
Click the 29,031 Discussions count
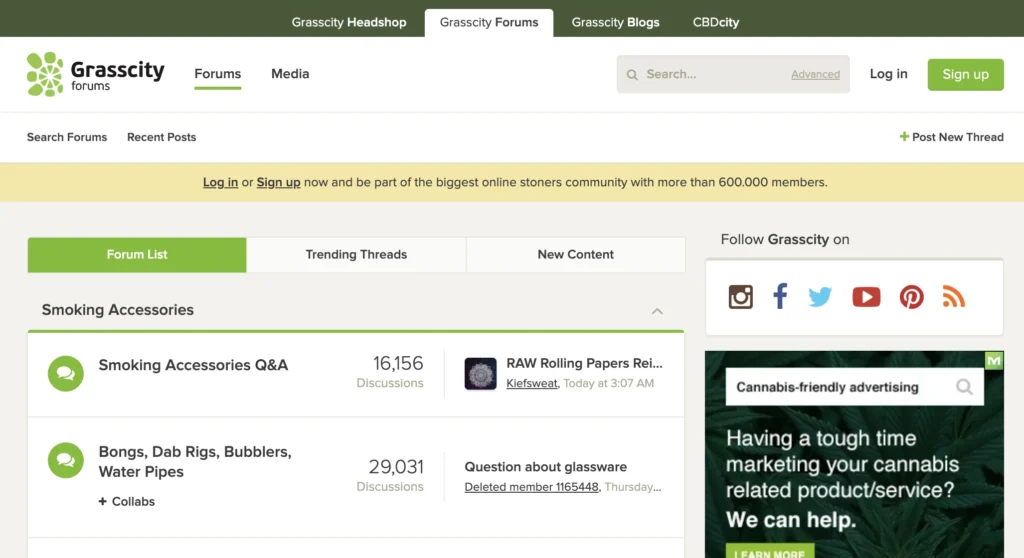[x=390, y=476]
